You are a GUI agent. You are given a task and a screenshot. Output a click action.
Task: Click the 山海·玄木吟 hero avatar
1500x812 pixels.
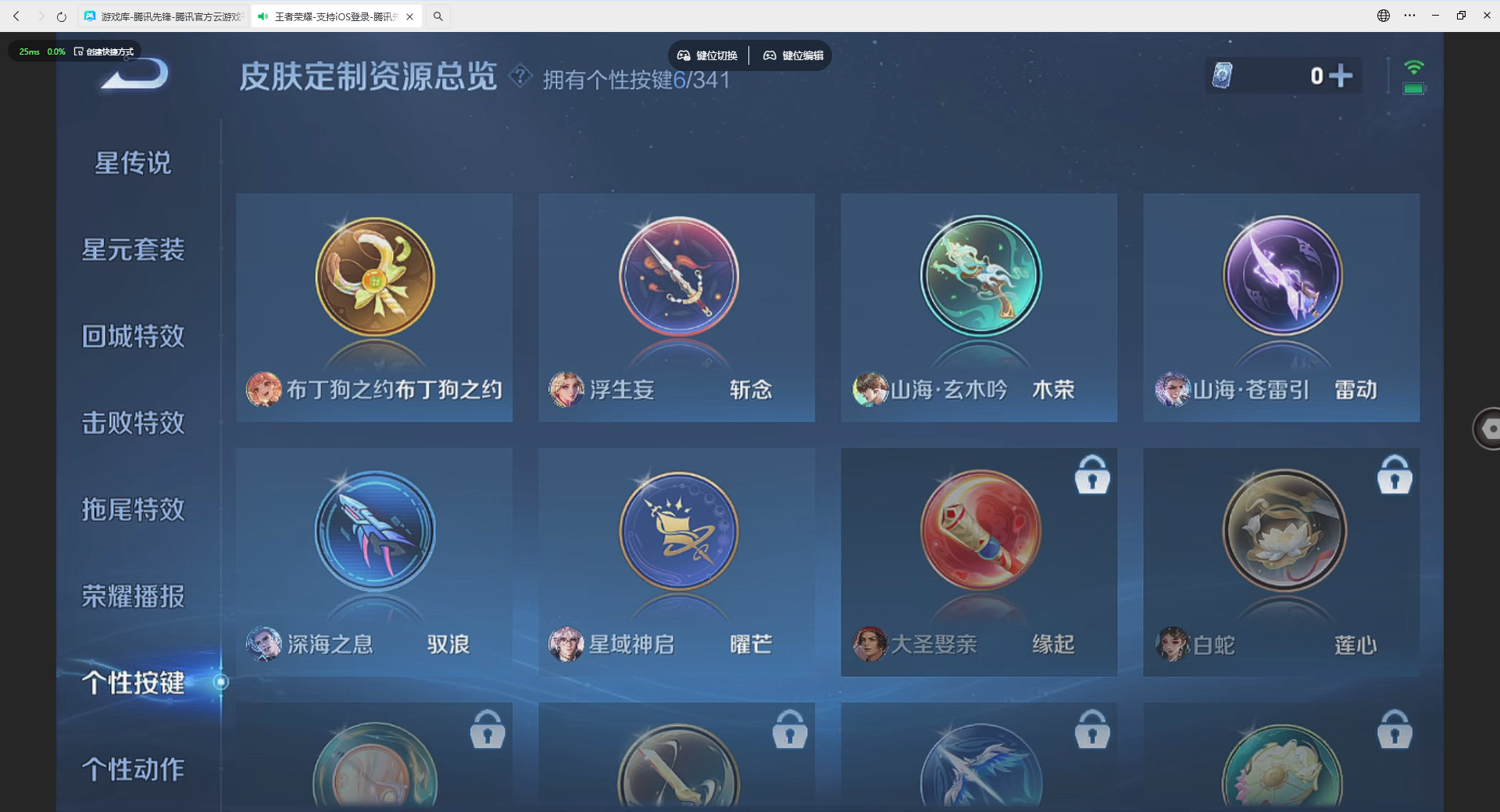coord(870,390)
